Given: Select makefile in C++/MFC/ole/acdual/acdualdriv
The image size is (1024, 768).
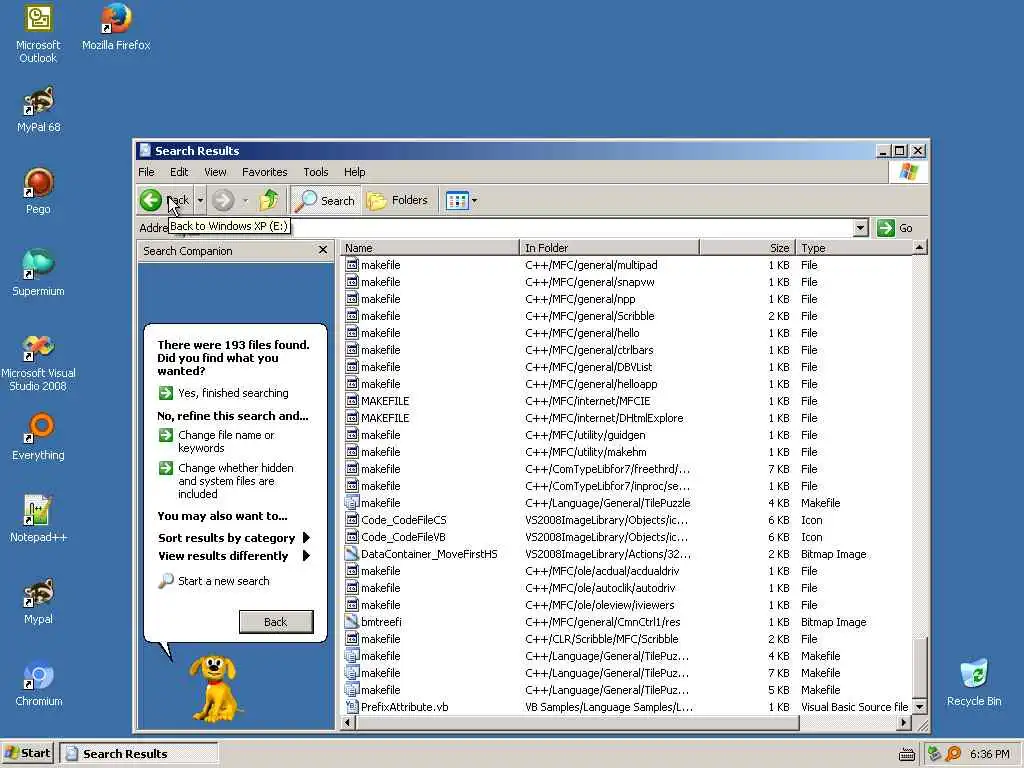Looking at the screenshot, I should 381,571.
